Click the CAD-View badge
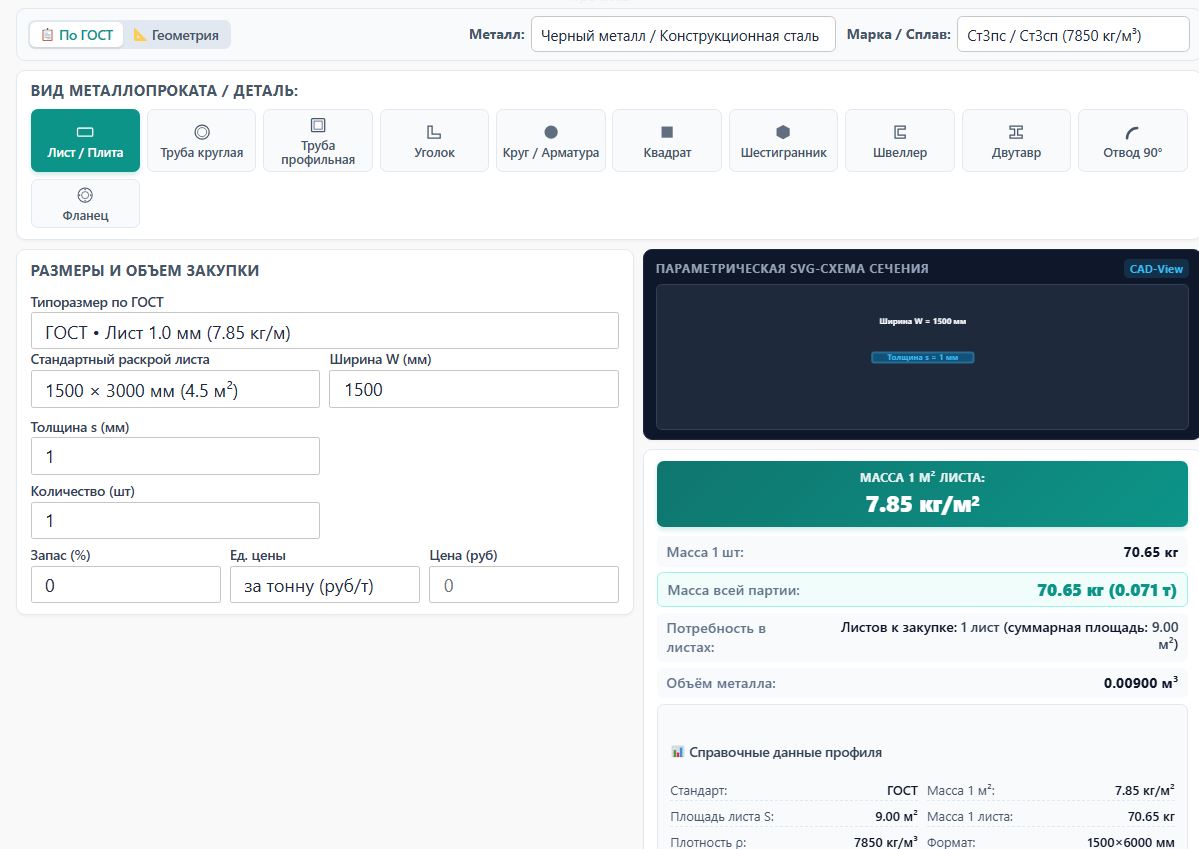 click(1155, 269)
